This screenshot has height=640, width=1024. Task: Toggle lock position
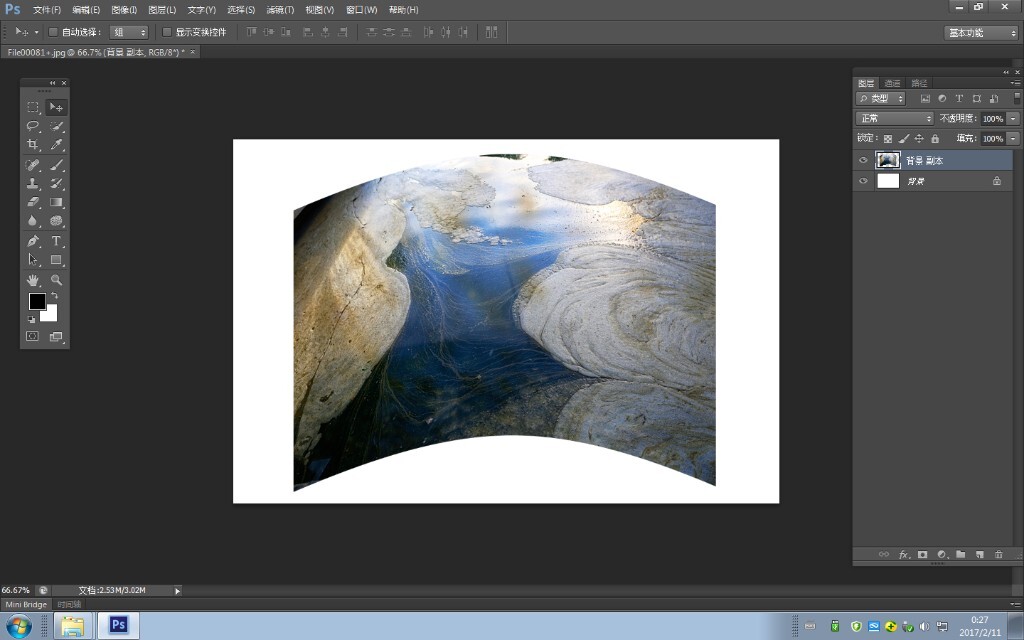tap(920, 138)
